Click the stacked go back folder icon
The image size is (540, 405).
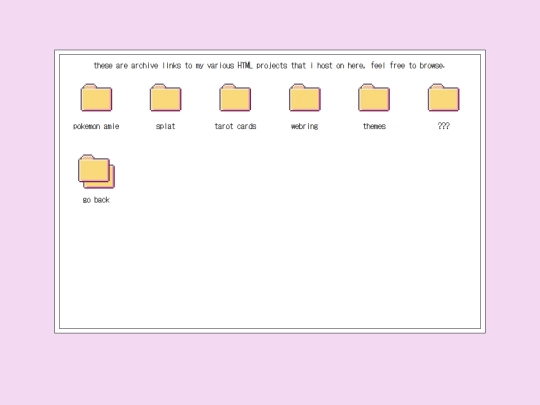(x=96, y=172)
